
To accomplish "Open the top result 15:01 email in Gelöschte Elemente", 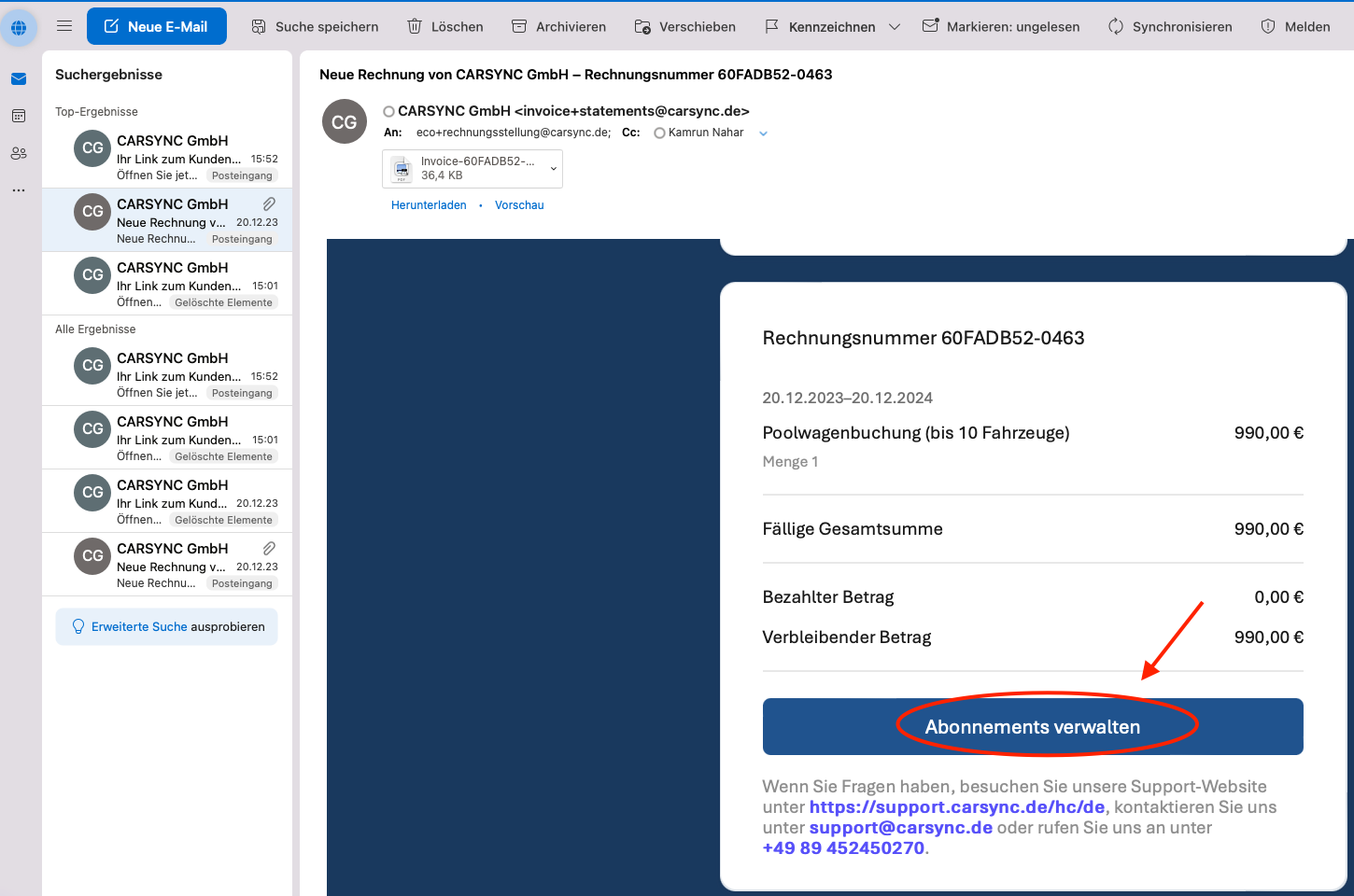I will point(167,284).
